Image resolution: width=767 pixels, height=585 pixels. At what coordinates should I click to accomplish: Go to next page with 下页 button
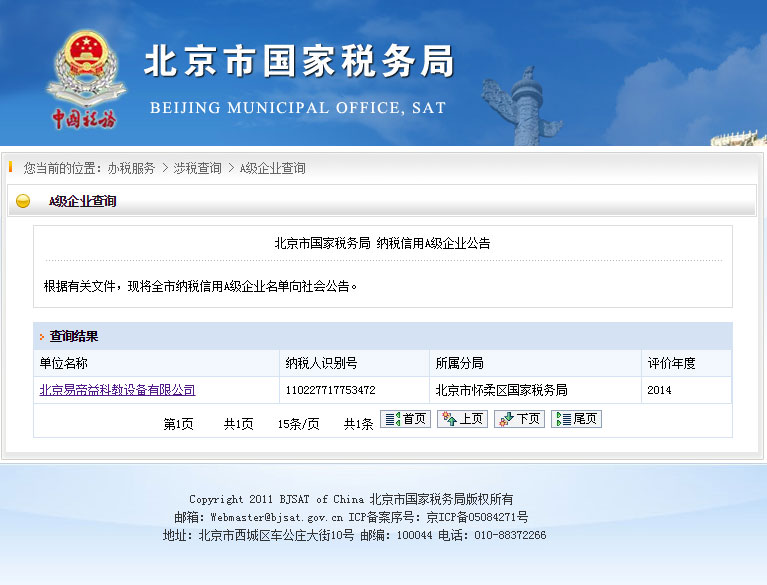pos(519,419)
